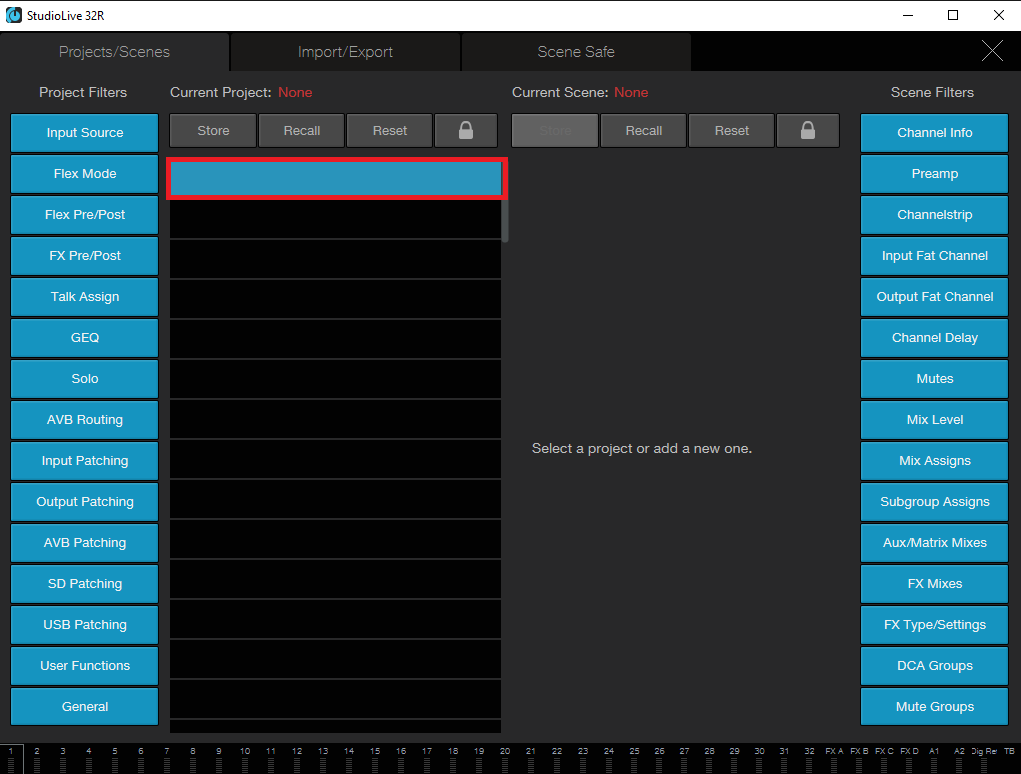Toggle the project lock icon
This screenshot has height=774, width=1021.
point(466,131)
